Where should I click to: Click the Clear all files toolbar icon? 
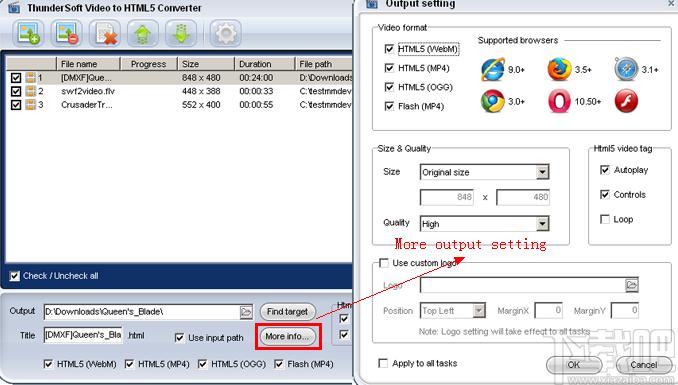105,33
